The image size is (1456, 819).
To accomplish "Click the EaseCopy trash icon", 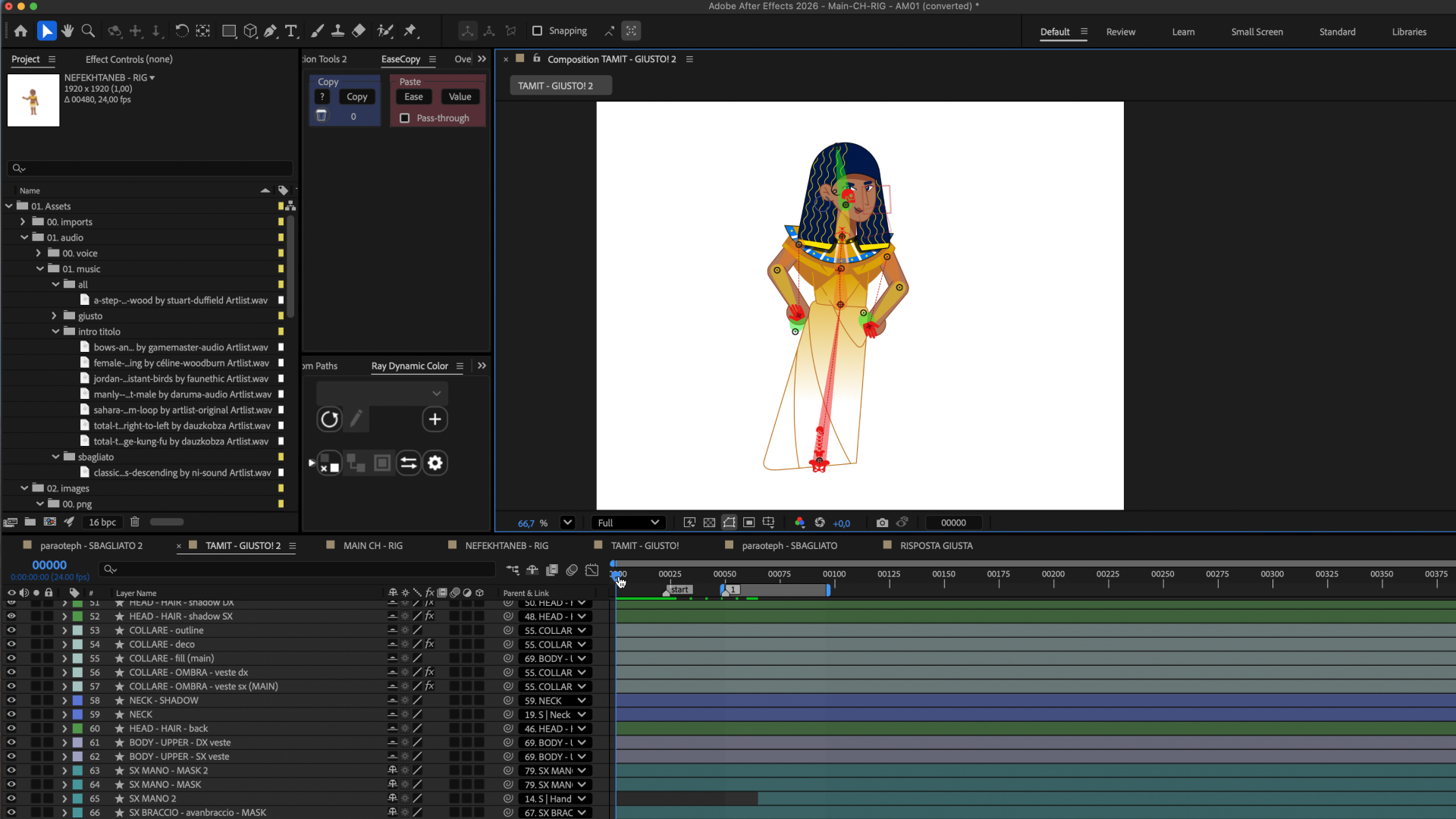I will point(322,116).
